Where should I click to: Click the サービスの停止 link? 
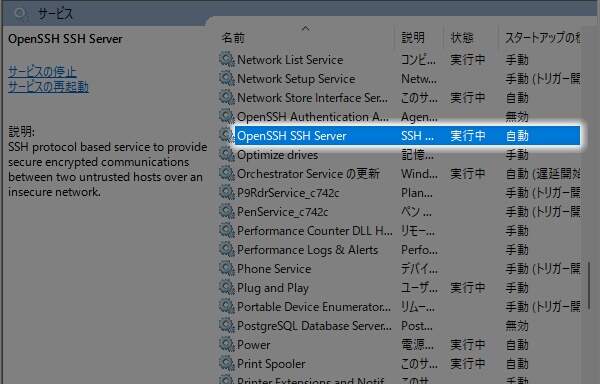[42, 72]
